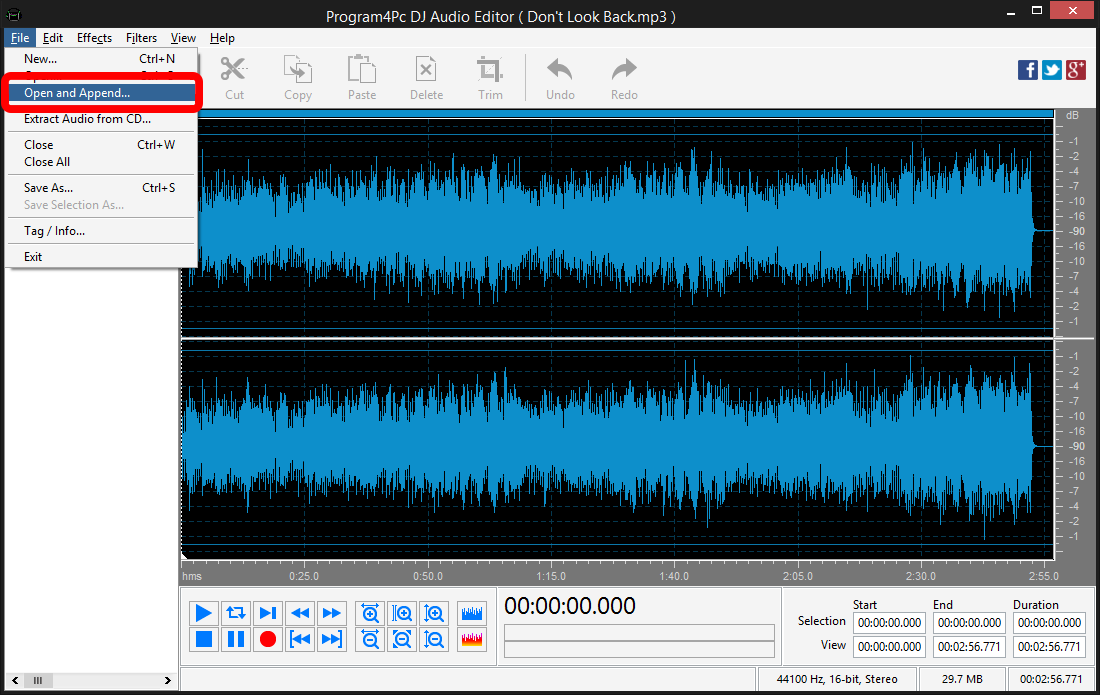Image resolution: width=1100 pixels, height=695 pixels.
Task: Click the horizontal scrollbar at bottom left
Action: click(x=38, y=680)
